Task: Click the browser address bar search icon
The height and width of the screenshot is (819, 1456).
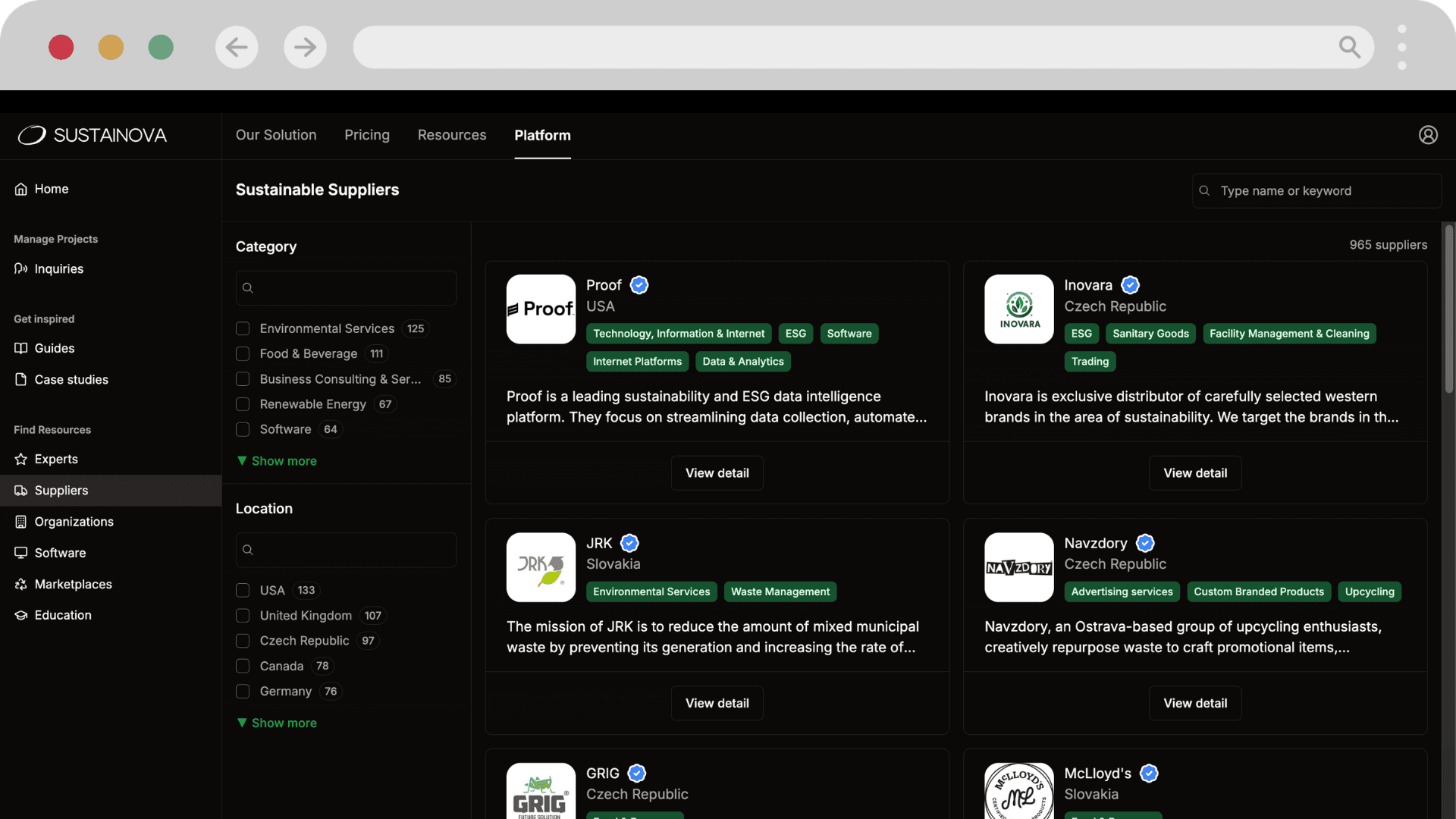Action: (x=1349, y=47)
